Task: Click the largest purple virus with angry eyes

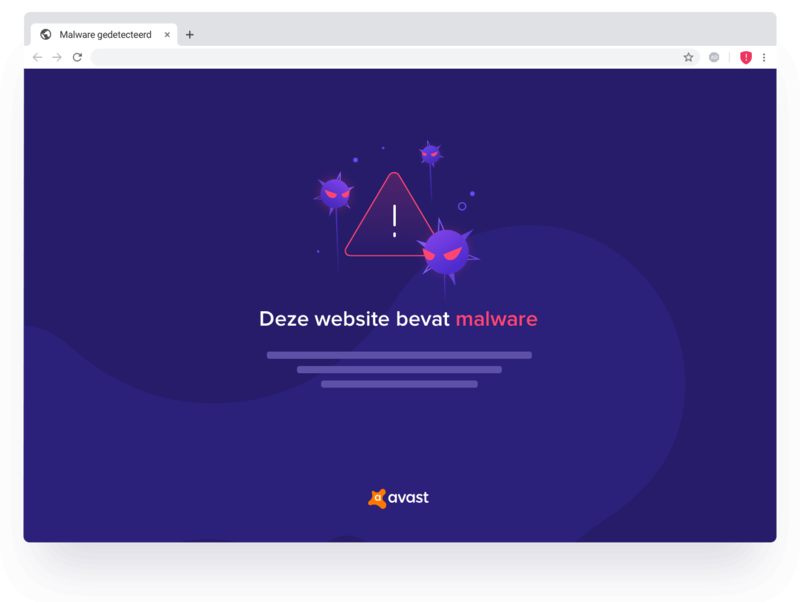Action: point(446,252)
